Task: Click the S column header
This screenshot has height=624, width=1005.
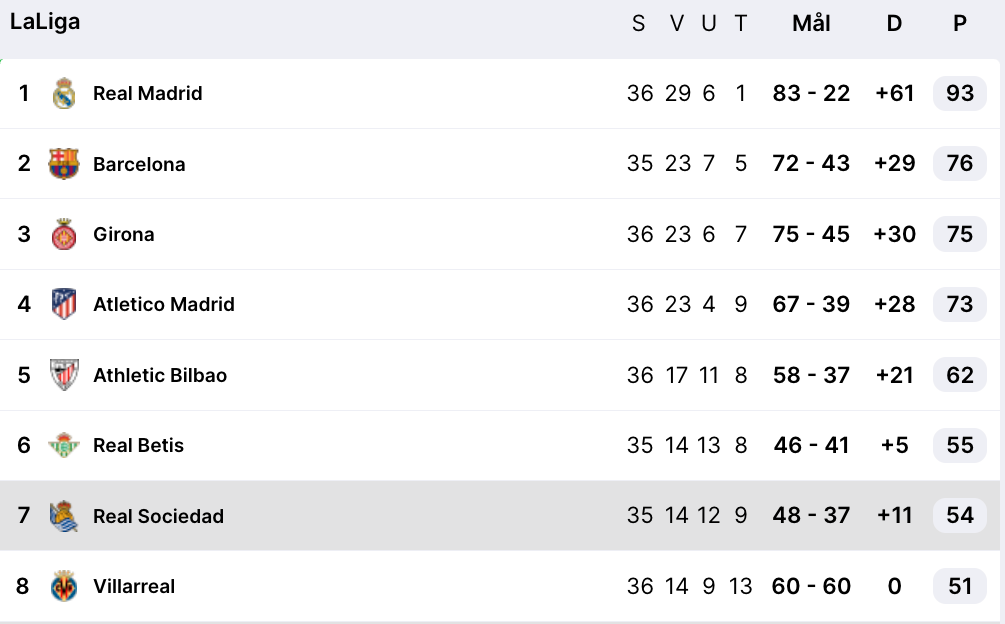Action: click(638, 24)
